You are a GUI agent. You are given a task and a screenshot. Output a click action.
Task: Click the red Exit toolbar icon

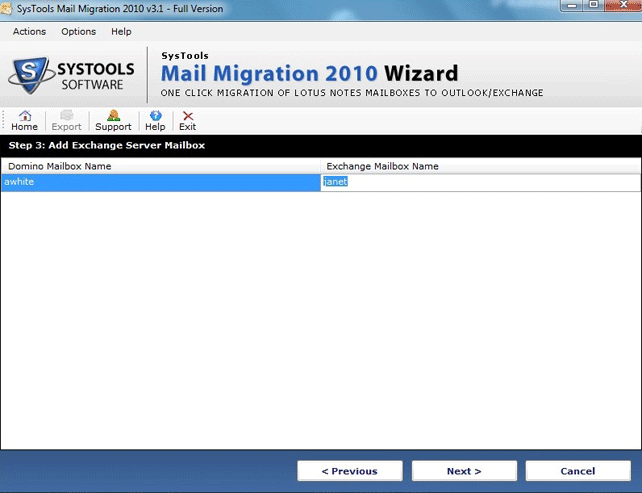click(x=188, y=121)
